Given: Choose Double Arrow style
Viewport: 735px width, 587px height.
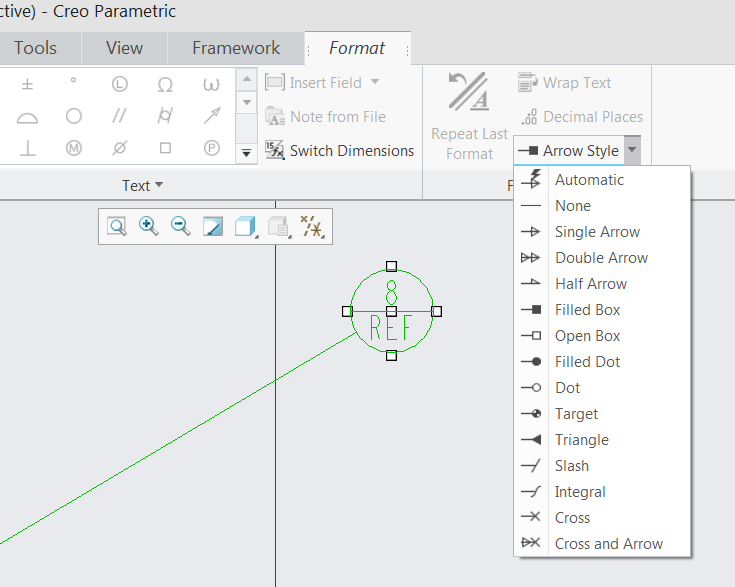Looking at the screenshot, I should click(602, 257).
